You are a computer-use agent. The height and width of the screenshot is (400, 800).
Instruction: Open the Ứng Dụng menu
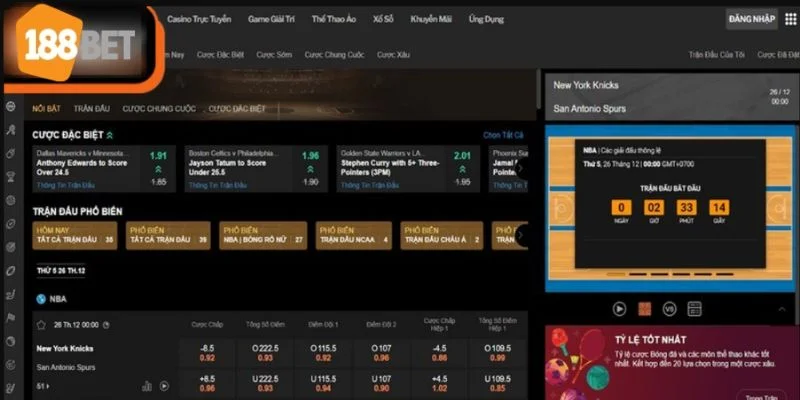pyautogui.click(x=486, y=19)
